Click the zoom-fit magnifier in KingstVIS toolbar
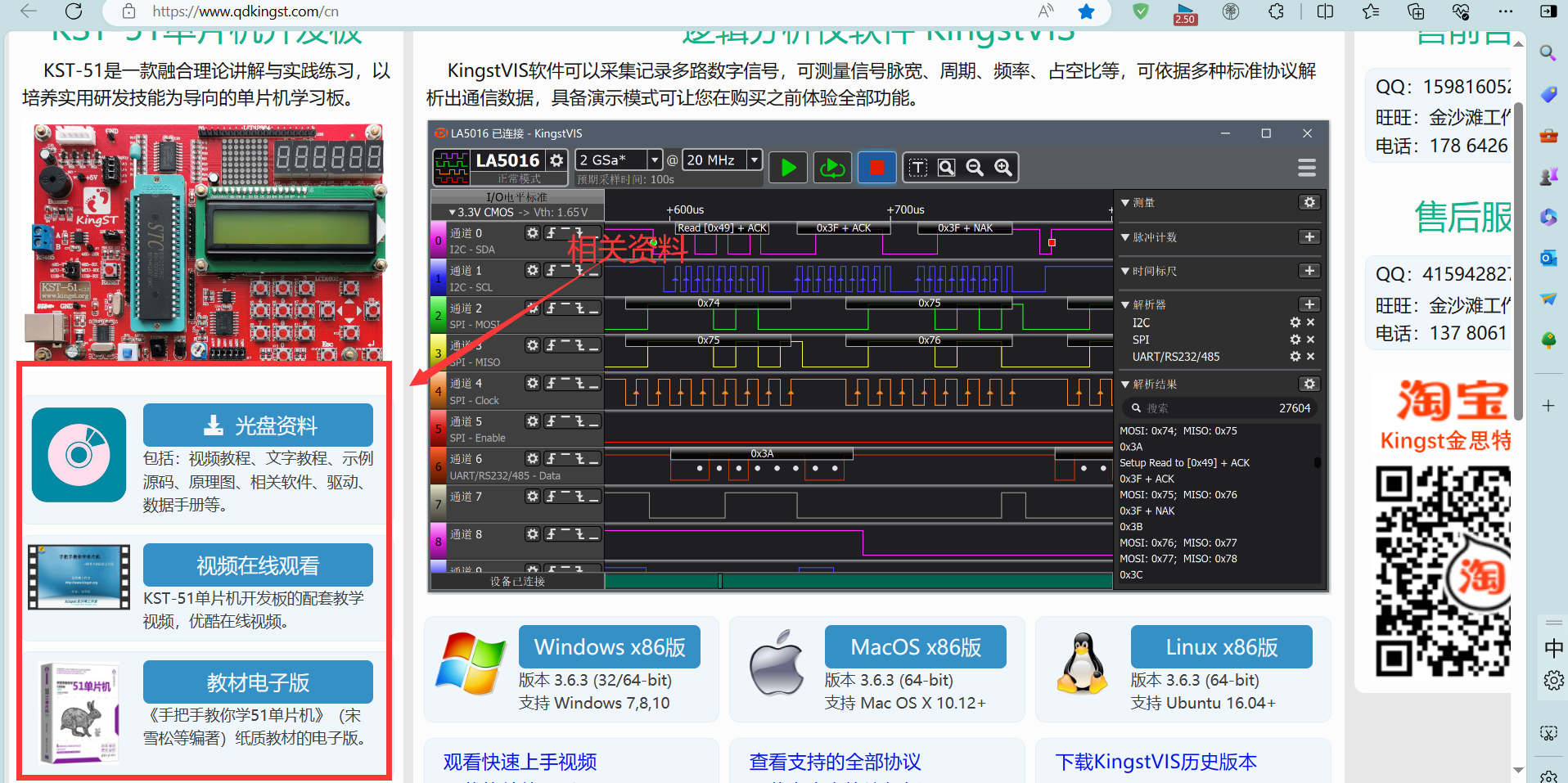Screen dimensions: 1568x783 947,168
